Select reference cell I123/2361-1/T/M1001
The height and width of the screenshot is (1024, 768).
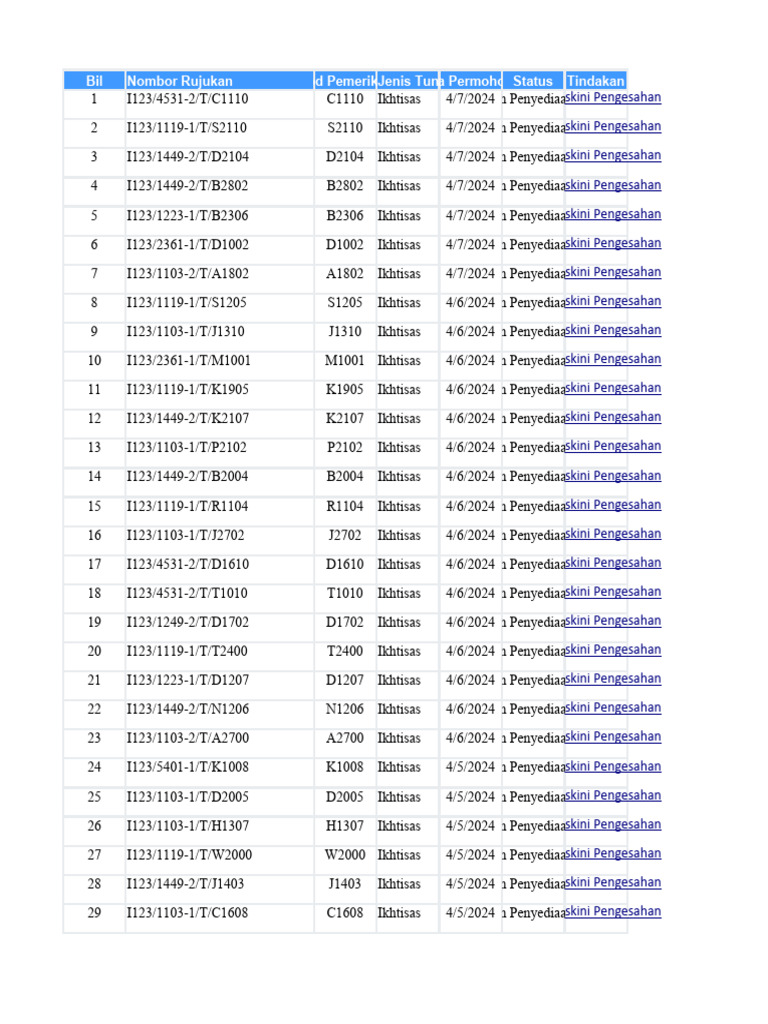(188, 361)
